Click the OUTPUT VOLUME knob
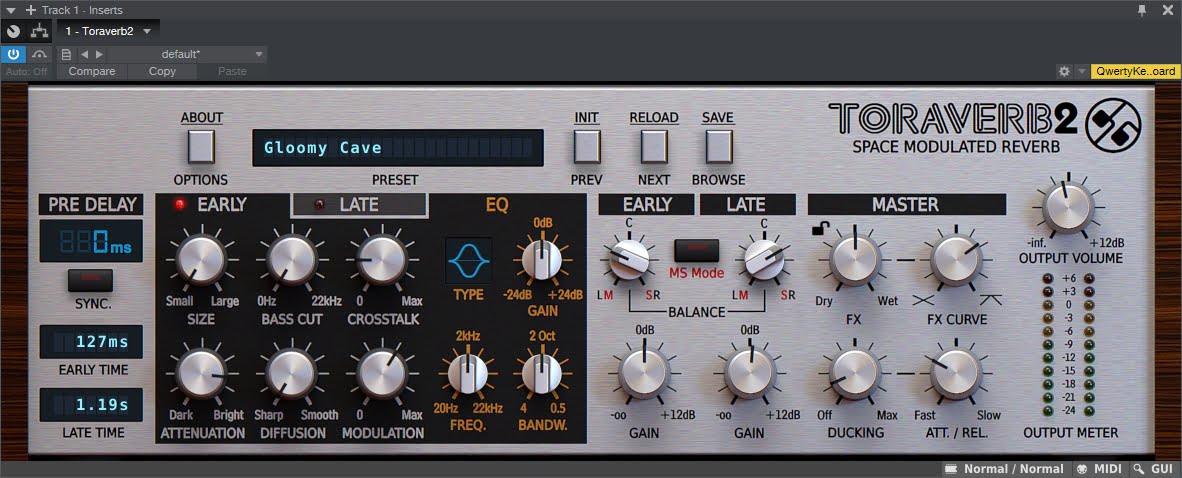 1067,207
